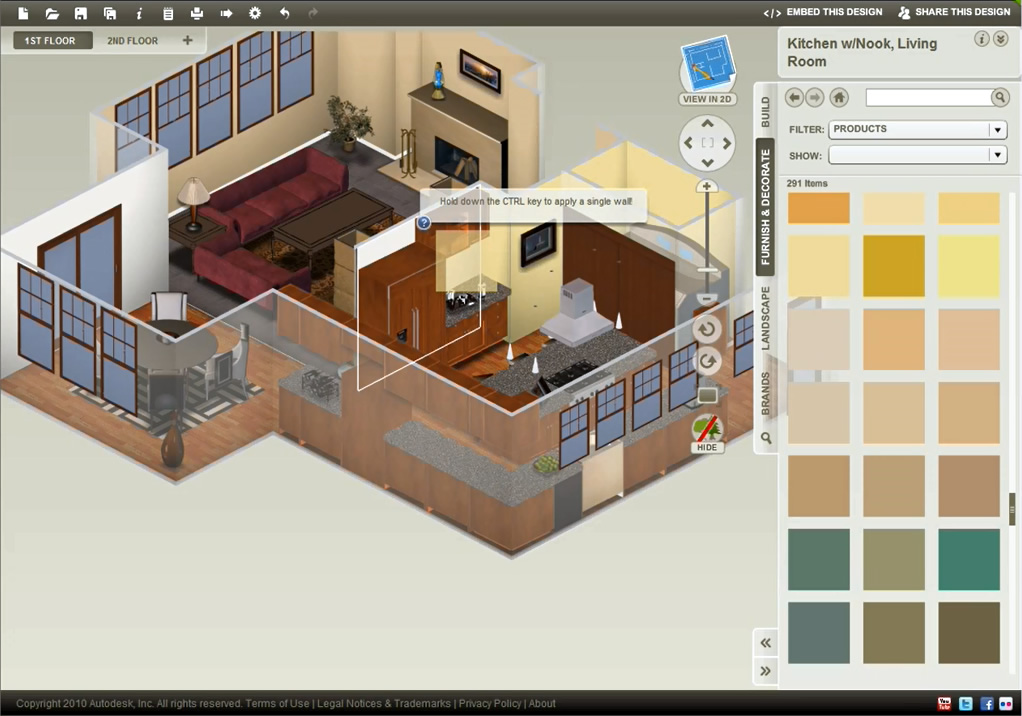Click the search magnifier beside catalog search box

1000,98
